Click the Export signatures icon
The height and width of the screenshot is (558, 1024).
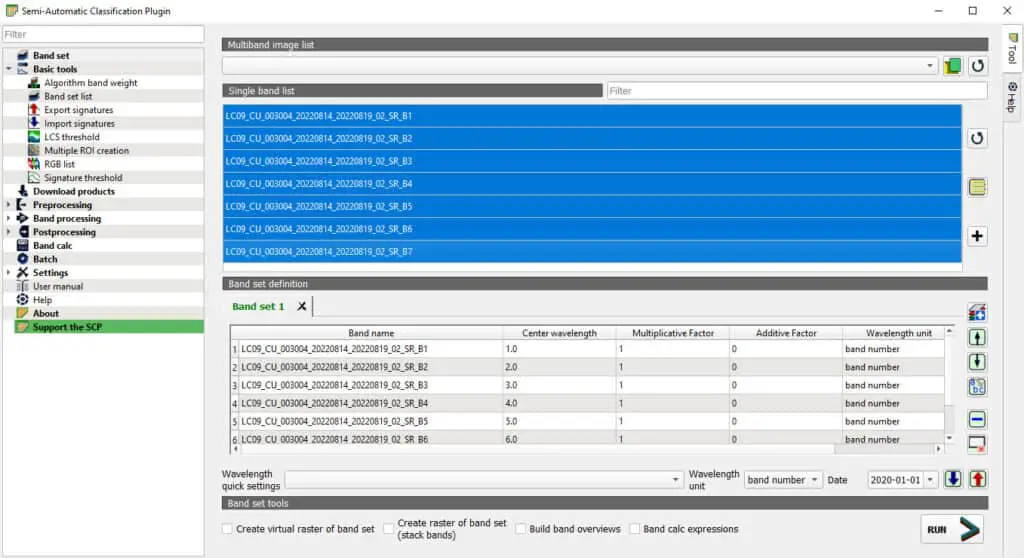coord(34,110)
